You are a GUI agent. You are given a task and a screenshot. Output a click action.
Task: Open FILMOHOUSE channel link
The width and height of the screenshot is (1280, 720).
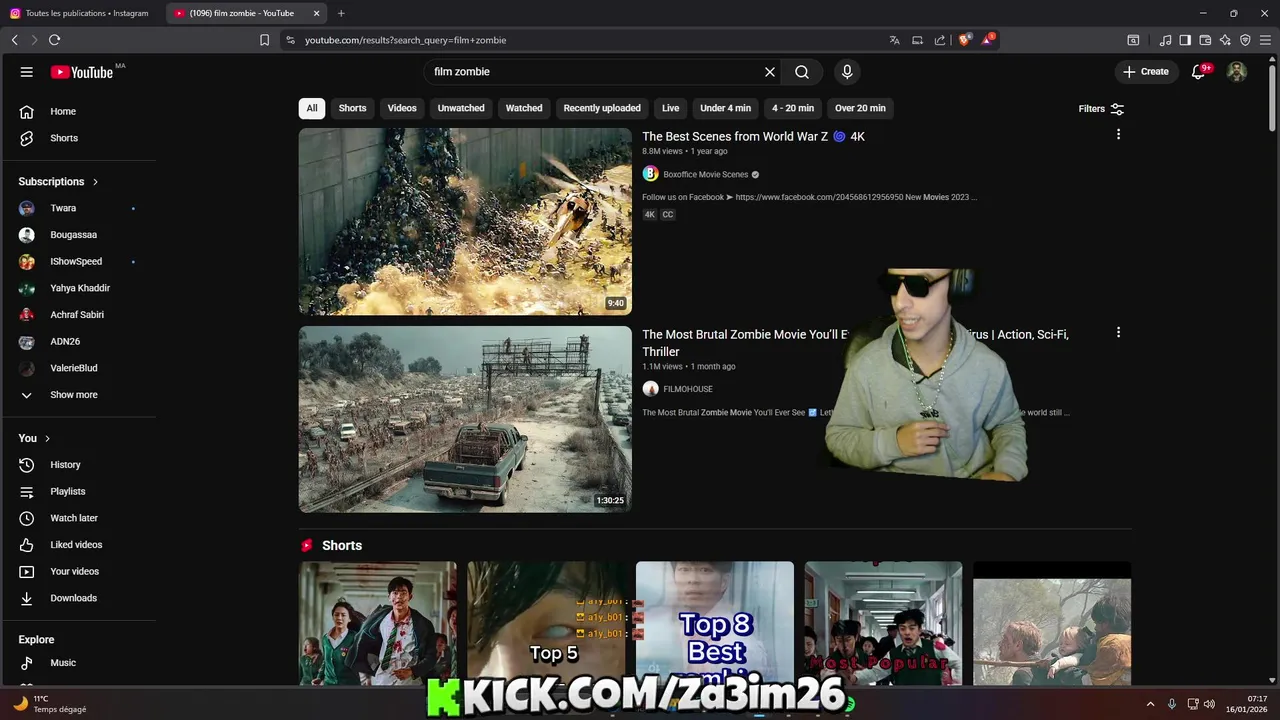click(x=688, y=389)
